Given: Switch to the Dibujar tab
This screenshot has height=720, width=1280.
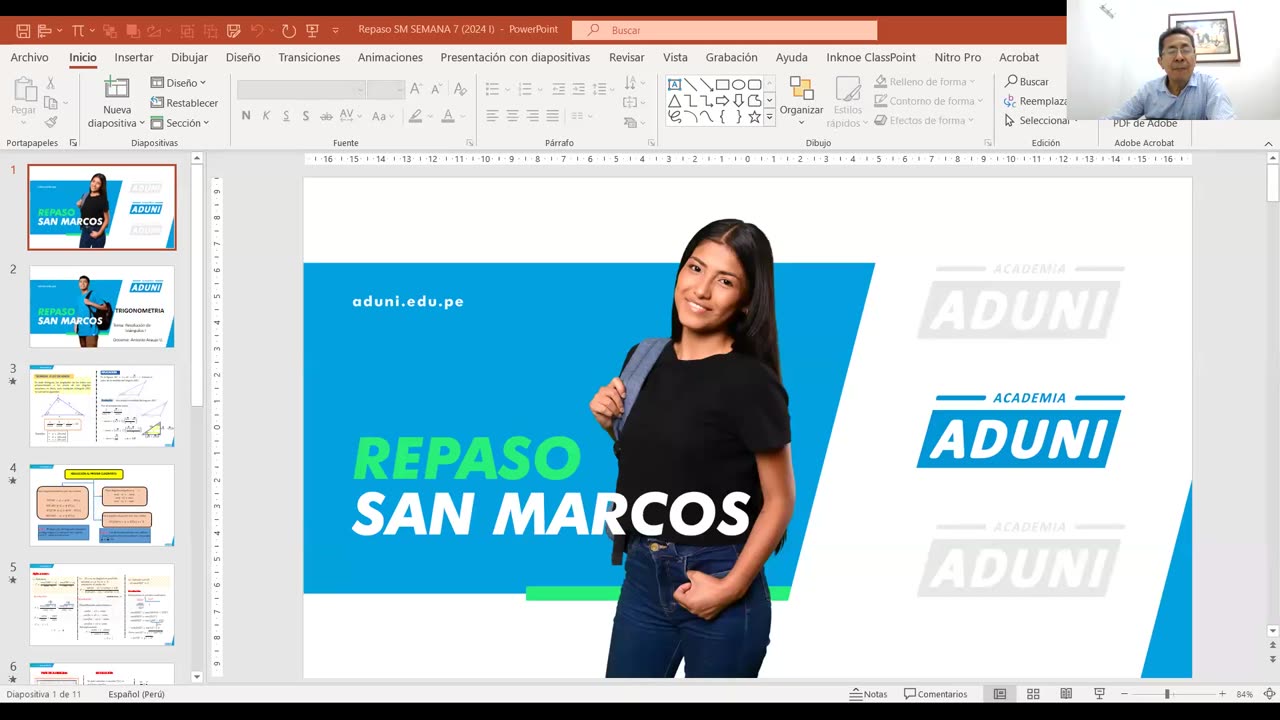Looking at the screenshot, I should (x=189, y=57).
